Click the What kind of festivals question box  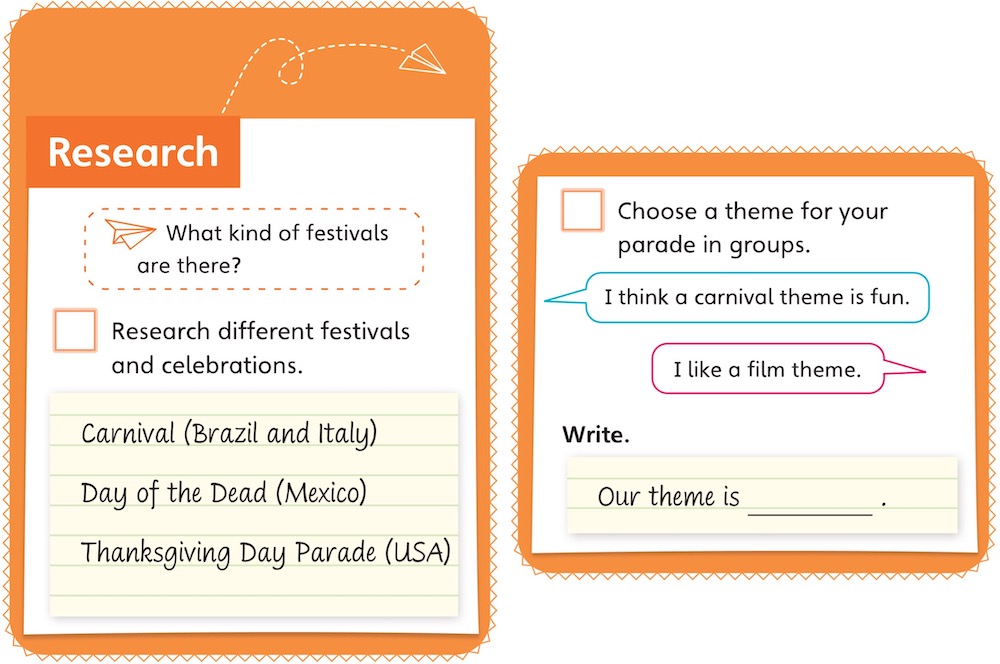coord(254,249)
